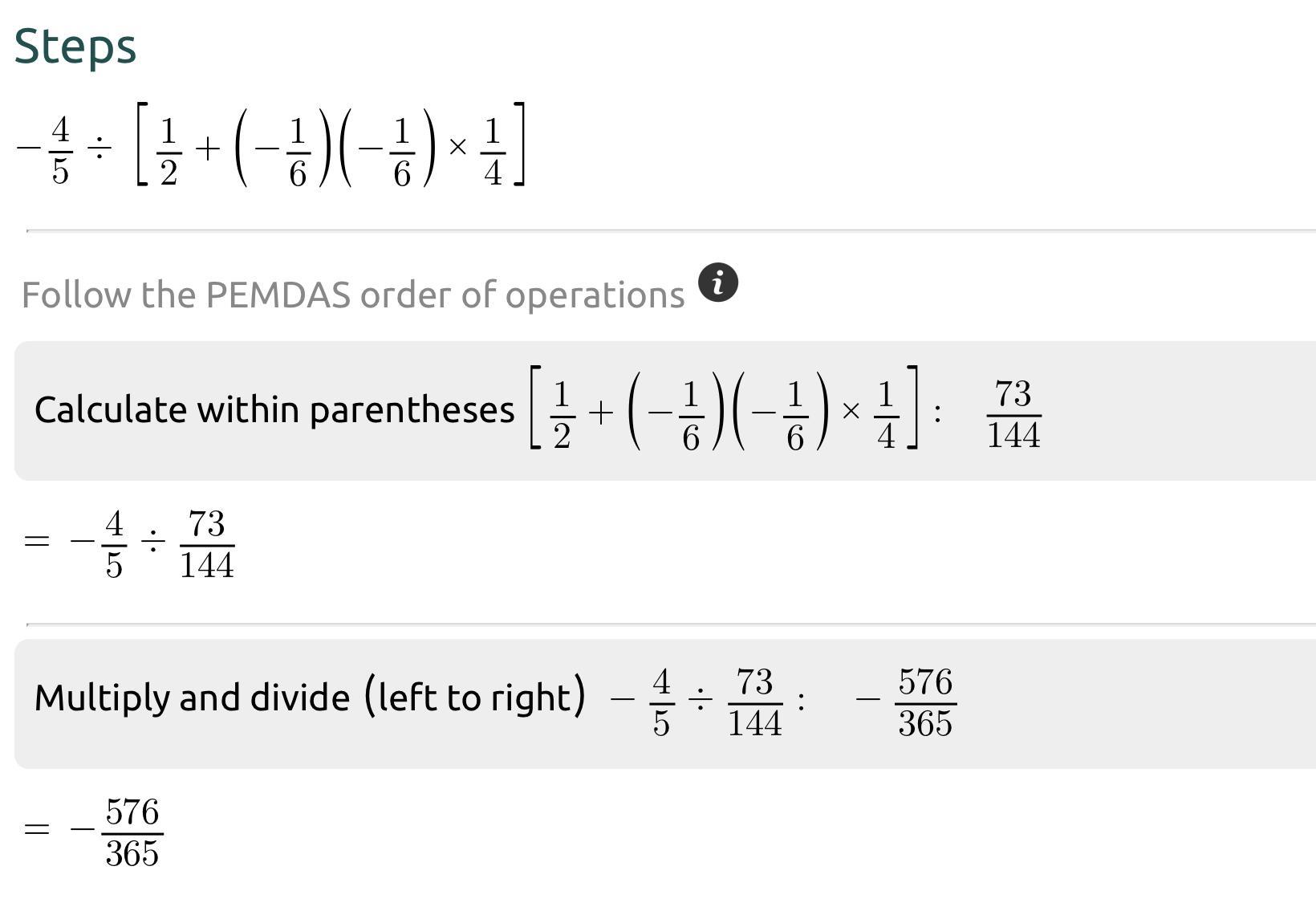Image resolution: width=1316 pixels, height=907 pixels.
Task: Click the divider line above Multiply and divide step
Action: coord(671,624)
